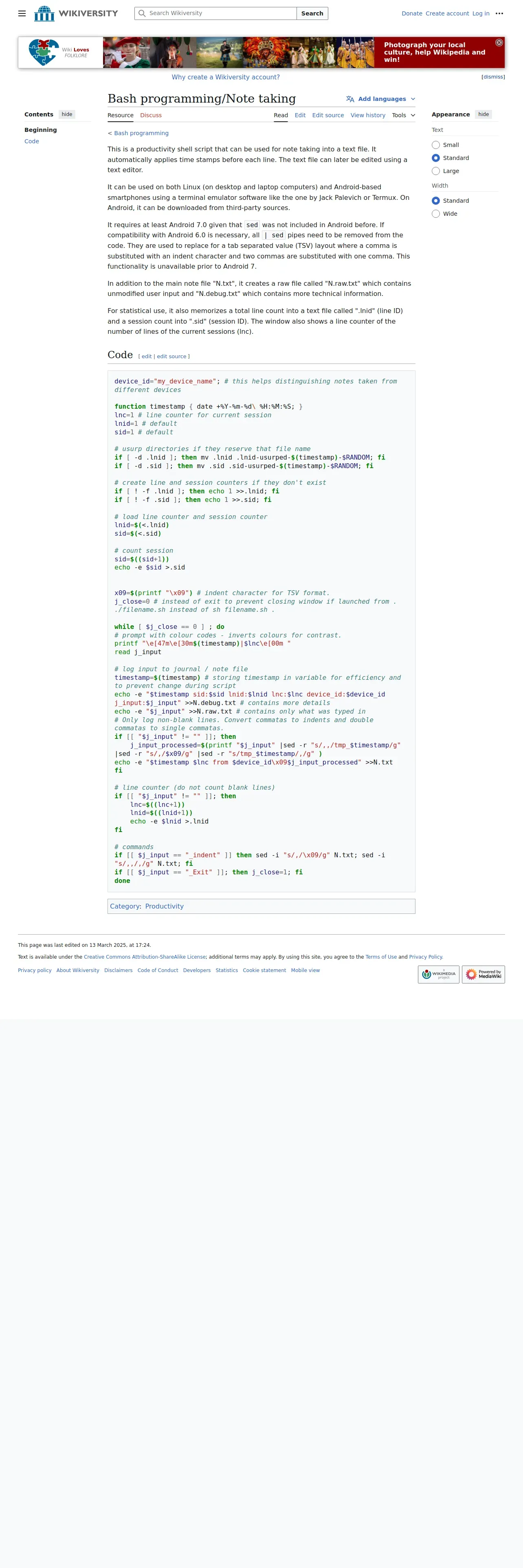The height and width of the screenshot is (1568, 523).
Task: Select Large text size
Action: (x=436, y=171)
